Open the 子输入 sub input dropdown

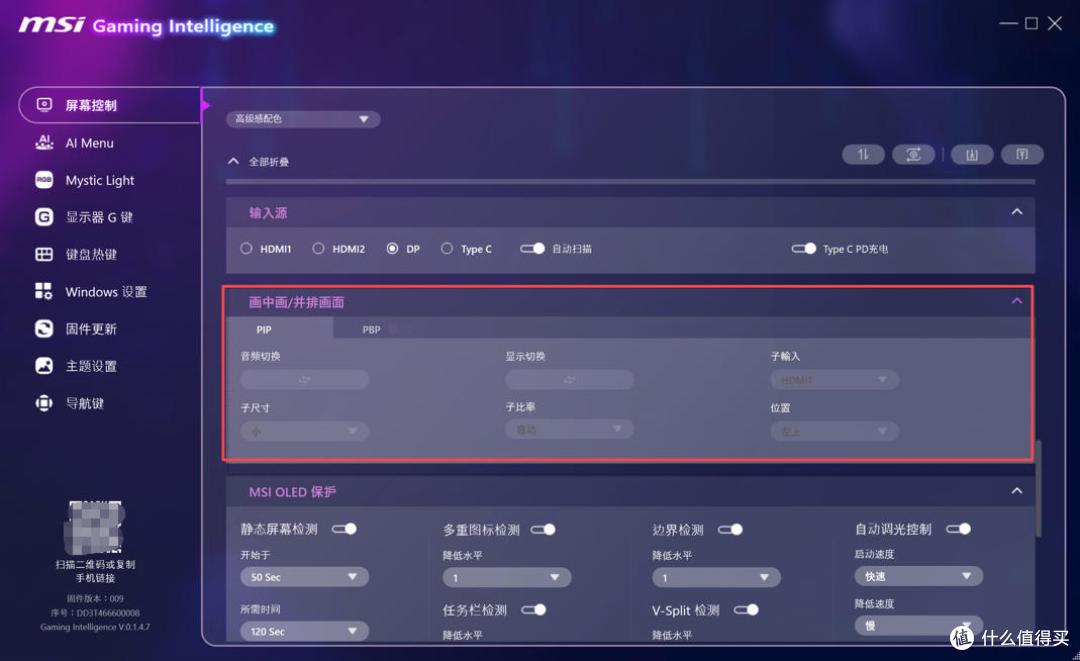[x=834, y=380]
